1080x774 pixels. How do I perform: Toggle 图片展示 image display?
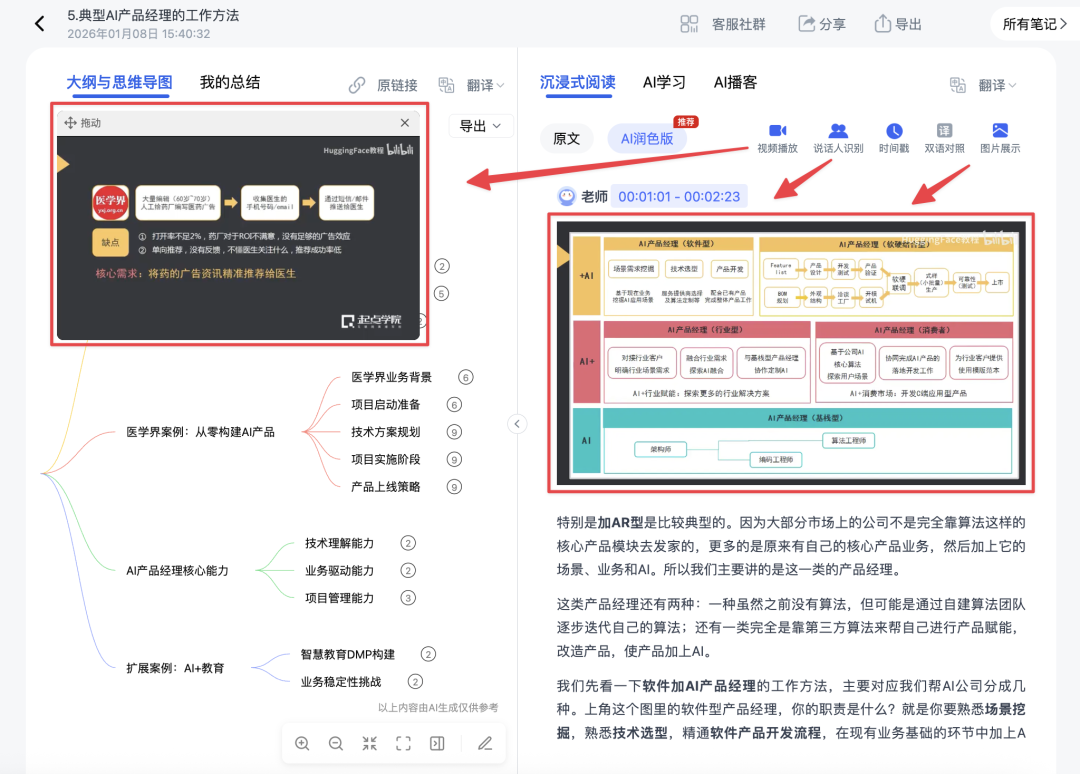click(1000, 138)
